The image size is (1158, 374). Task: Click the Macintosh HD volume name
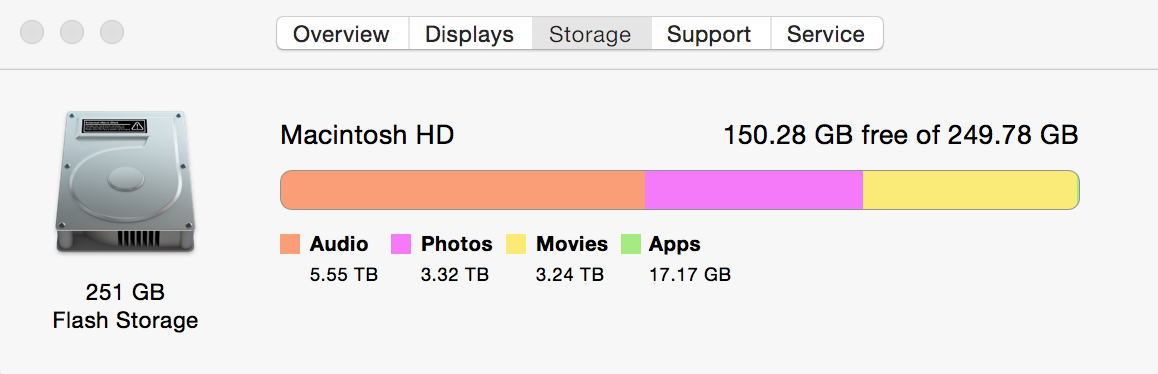367,135
